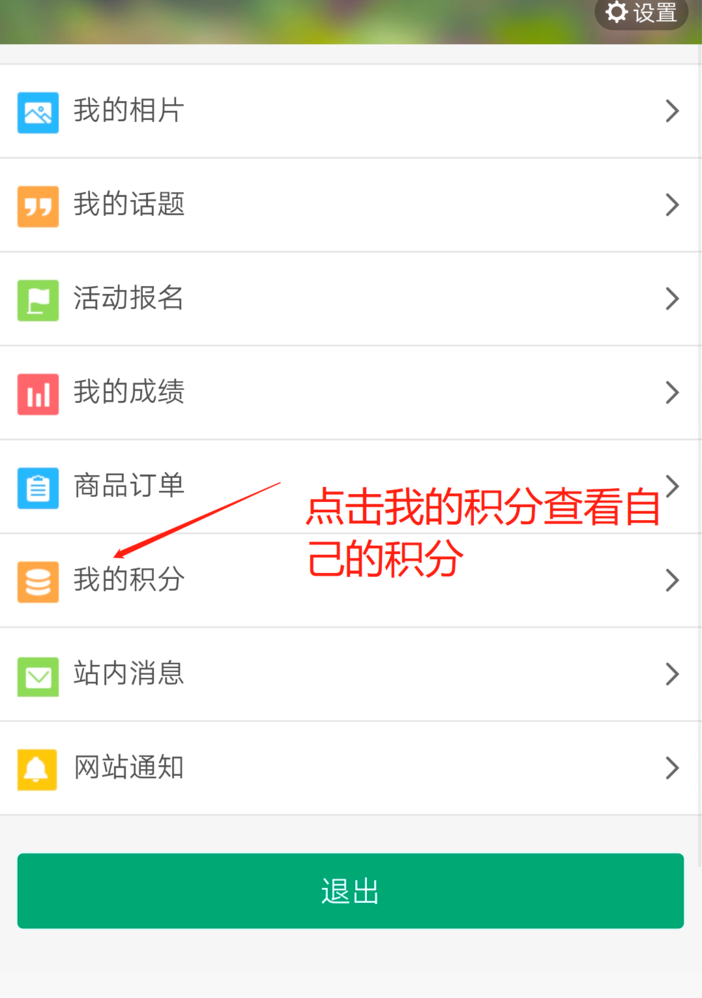Tap the green 退出 logout button
Screen dimensions: 702x998
click(x=351, y=890)
